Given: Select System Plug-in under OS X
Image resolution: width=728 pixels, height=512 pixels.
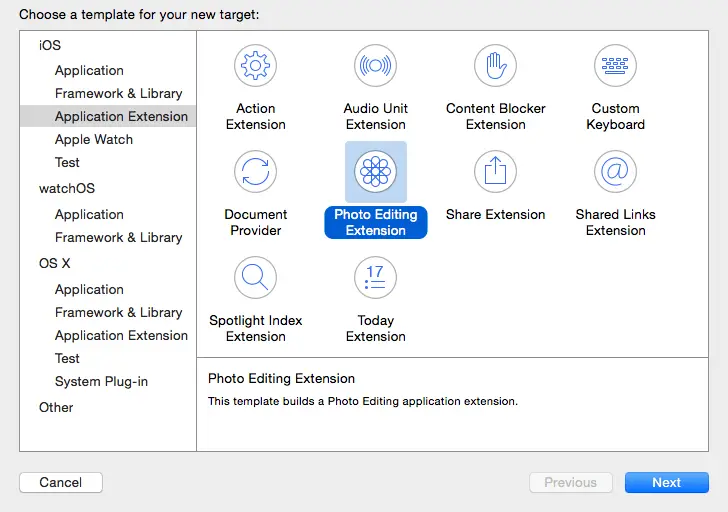Looking at the screenshot, I should click(101, 382).
